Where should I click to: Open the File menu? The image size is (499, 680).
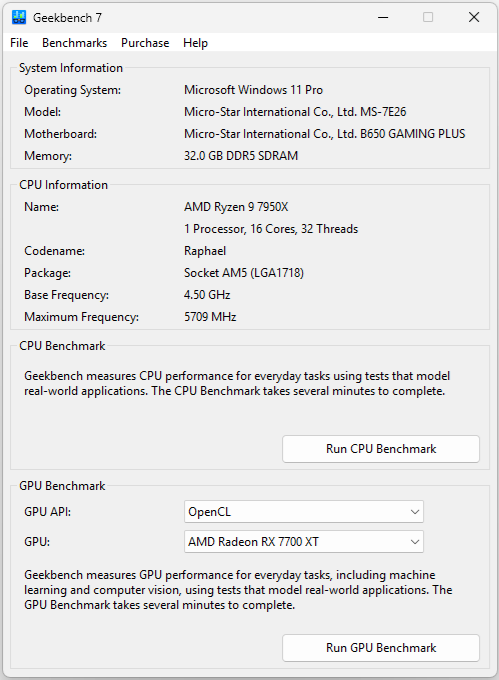(19, 43)
